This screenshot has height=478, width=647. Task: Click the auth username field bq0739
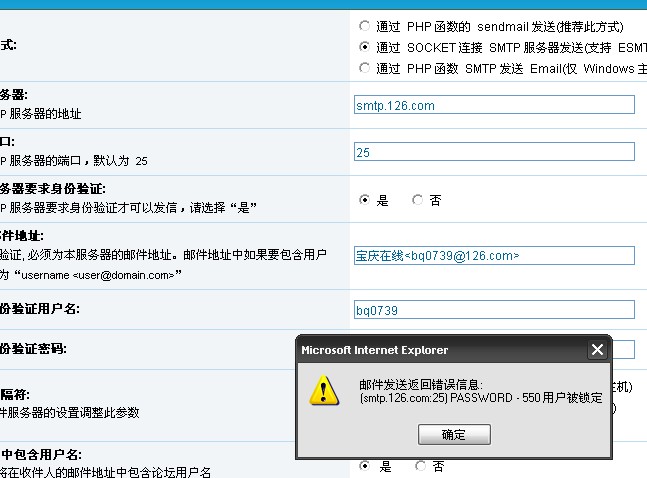tap(494, 310)
